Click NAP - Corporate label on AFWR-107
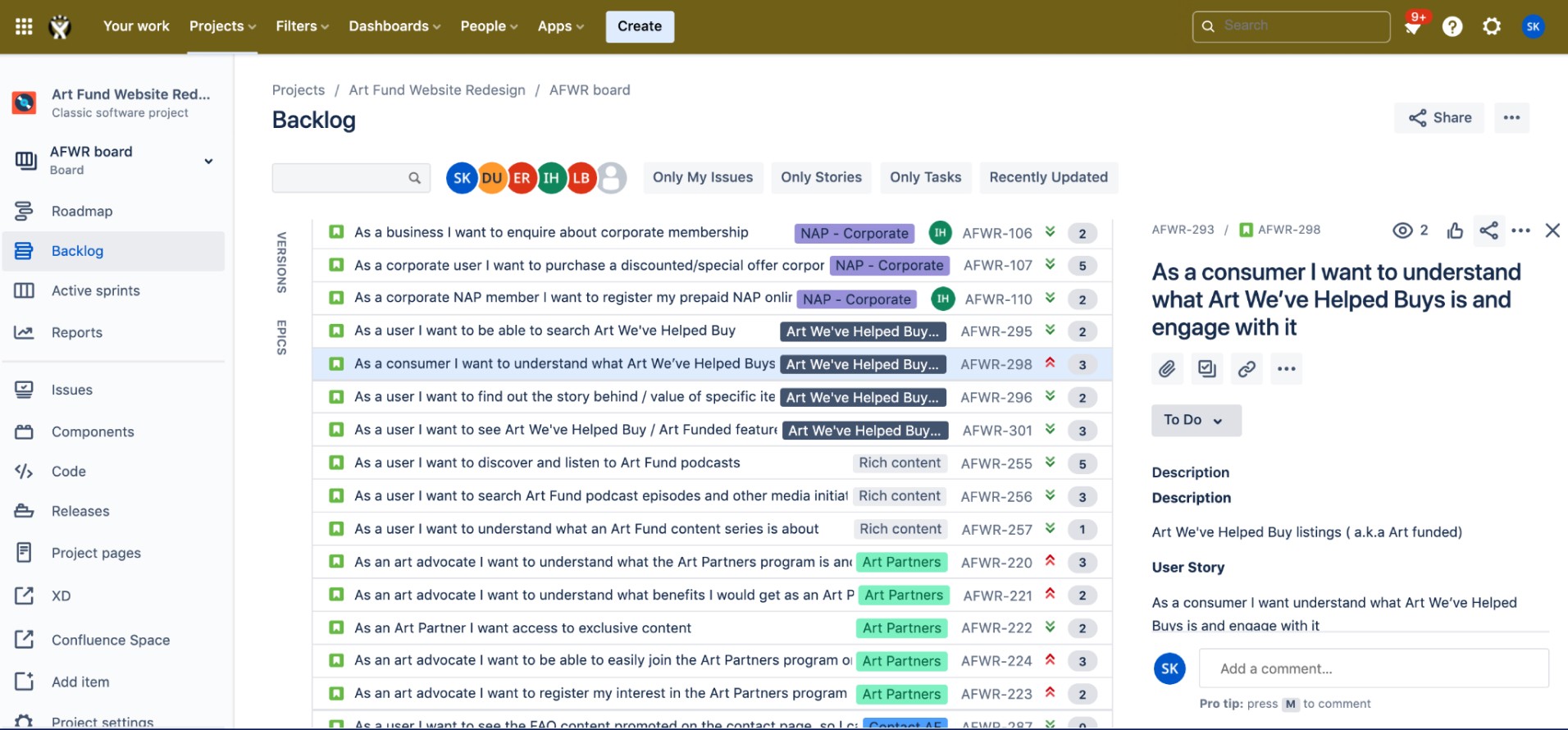1568x730 pixels. click(x=889, y=266)
